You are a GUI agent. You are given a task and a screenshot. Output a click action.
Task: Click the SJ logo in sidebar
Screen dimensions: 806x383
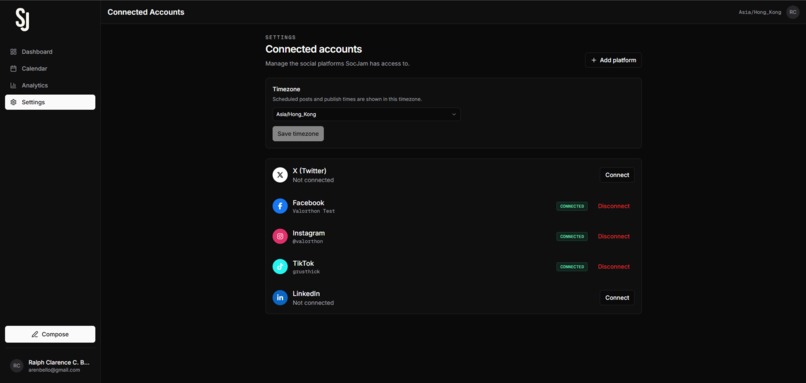click(x=22, y=20)
